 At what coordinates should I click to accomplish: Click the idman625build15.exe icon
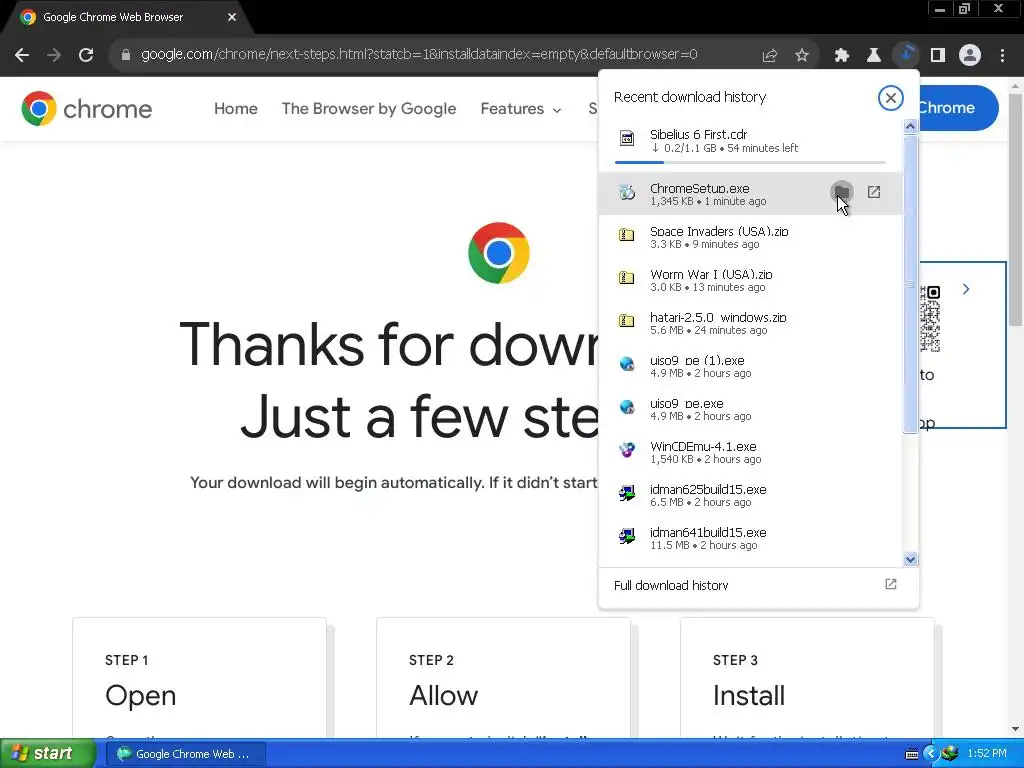click(626, 493)
